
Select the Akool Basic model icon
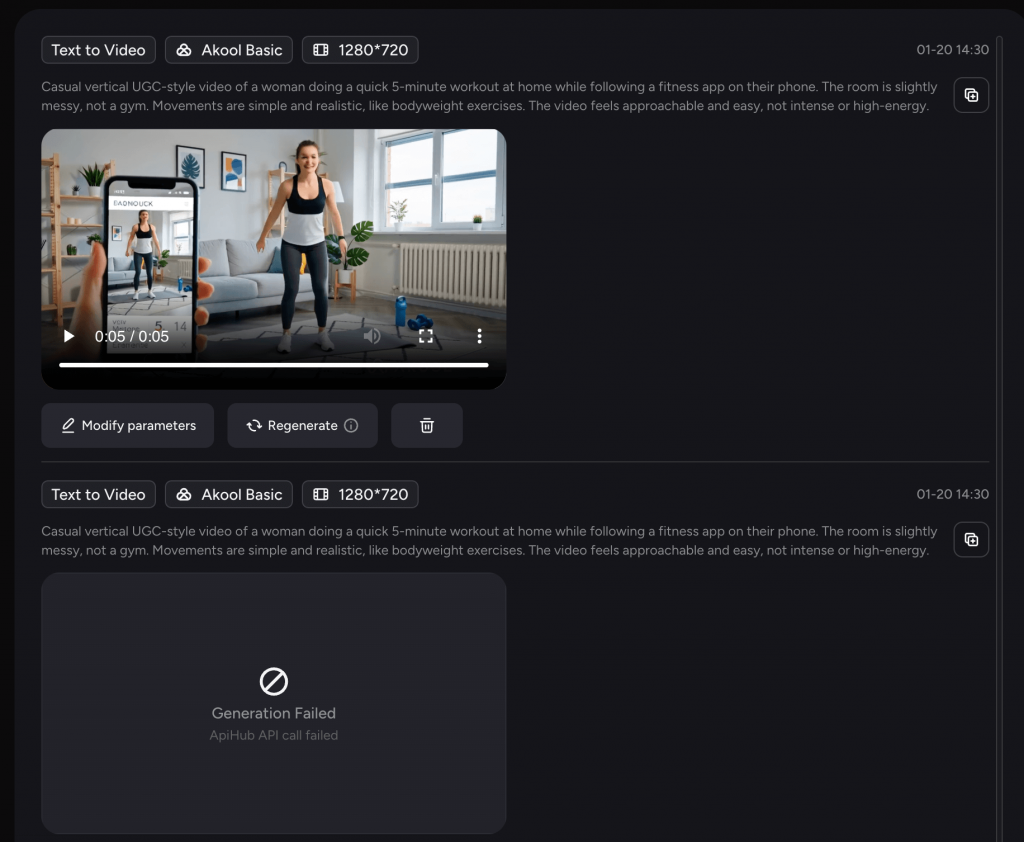pos(185,49)
